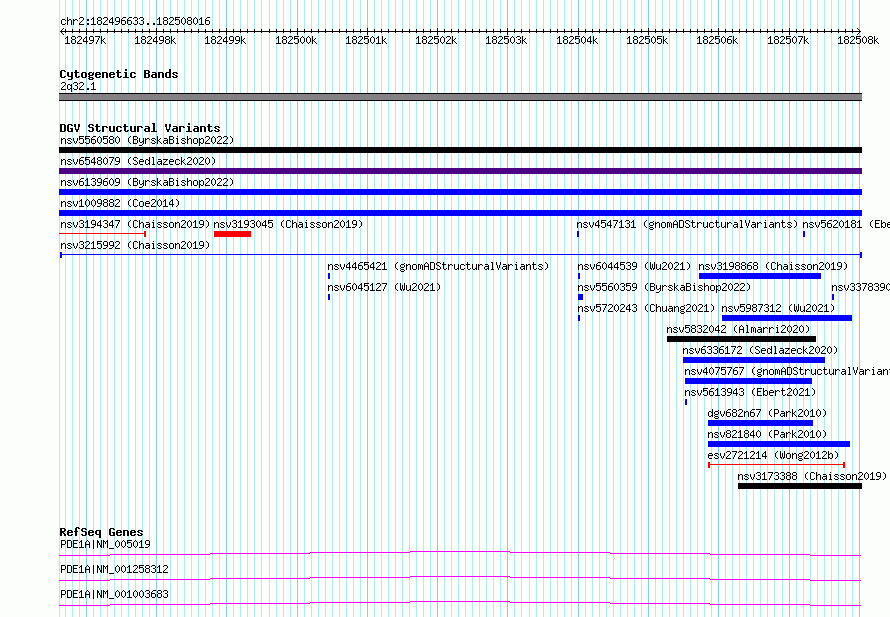Click the Cytogenetic Bands track title
This screenshot has height=617, width=890.
(119, 74)
